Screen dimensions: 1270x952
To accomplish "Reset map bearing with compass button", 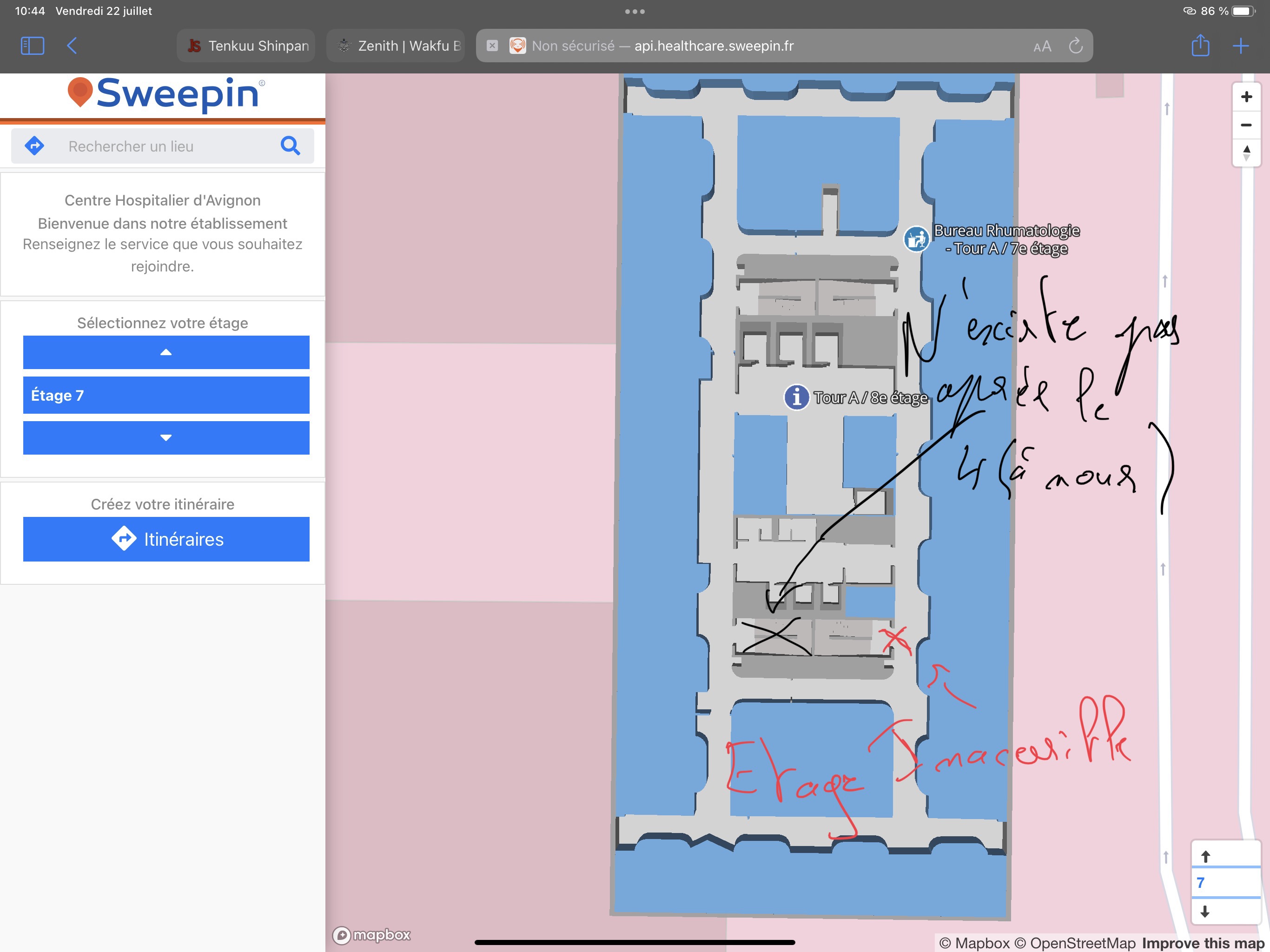I will 1246,153.
